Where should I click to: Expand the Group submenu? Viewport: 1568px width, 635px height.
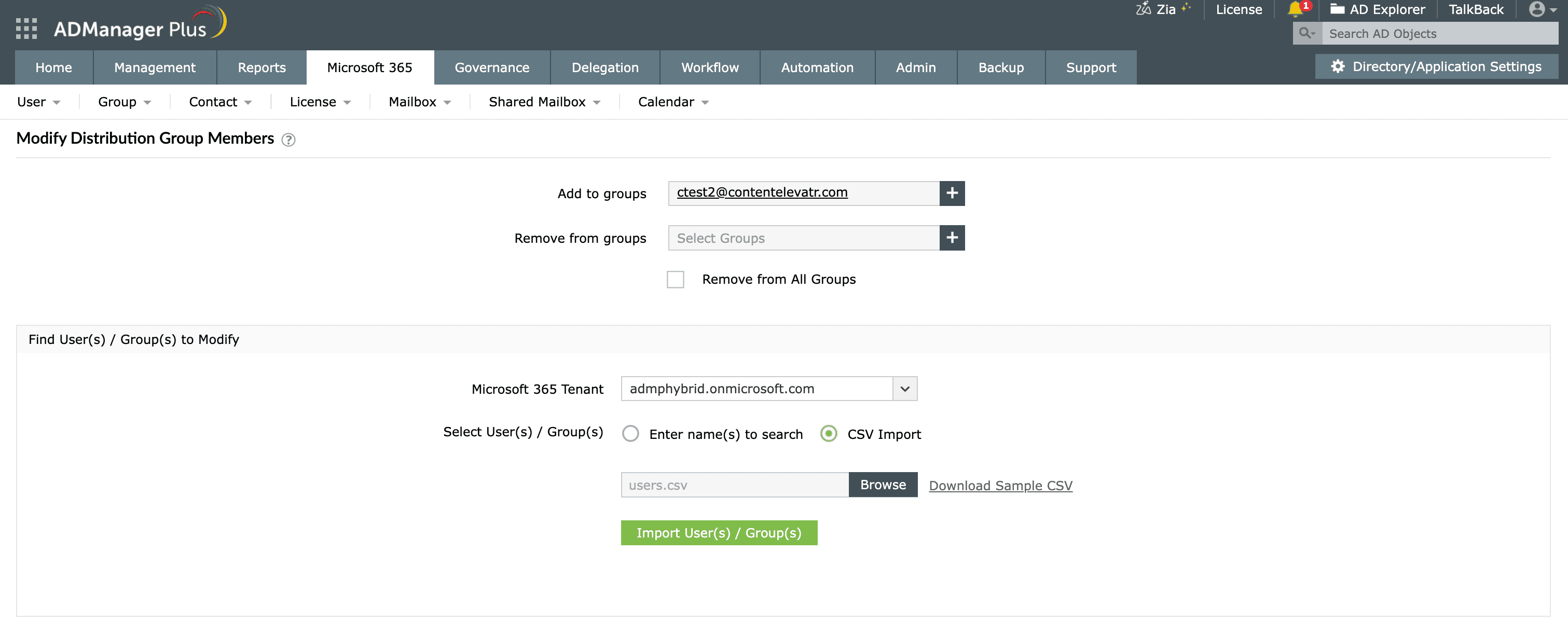pos(124,102)
